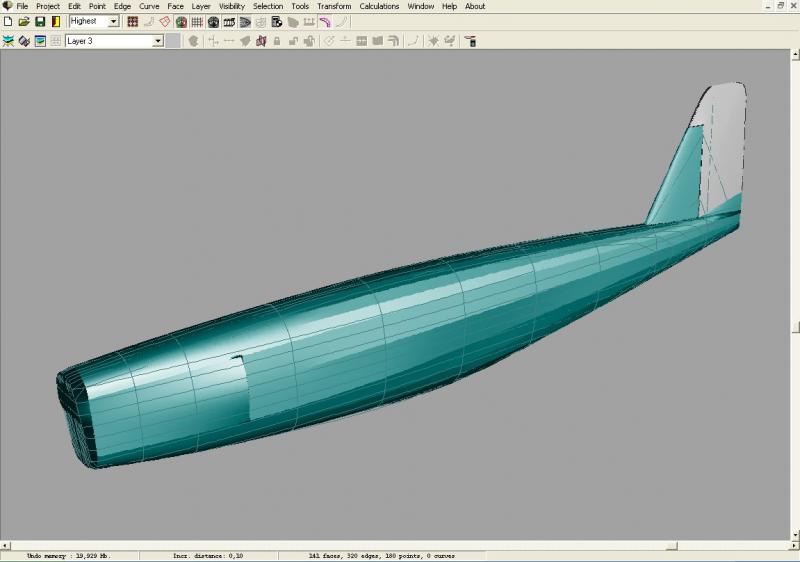The height and width of the screenshot is (562, 800).
Task: Expand the Layer 3 active layer dropdown
Action: click(x=157, y=41)
